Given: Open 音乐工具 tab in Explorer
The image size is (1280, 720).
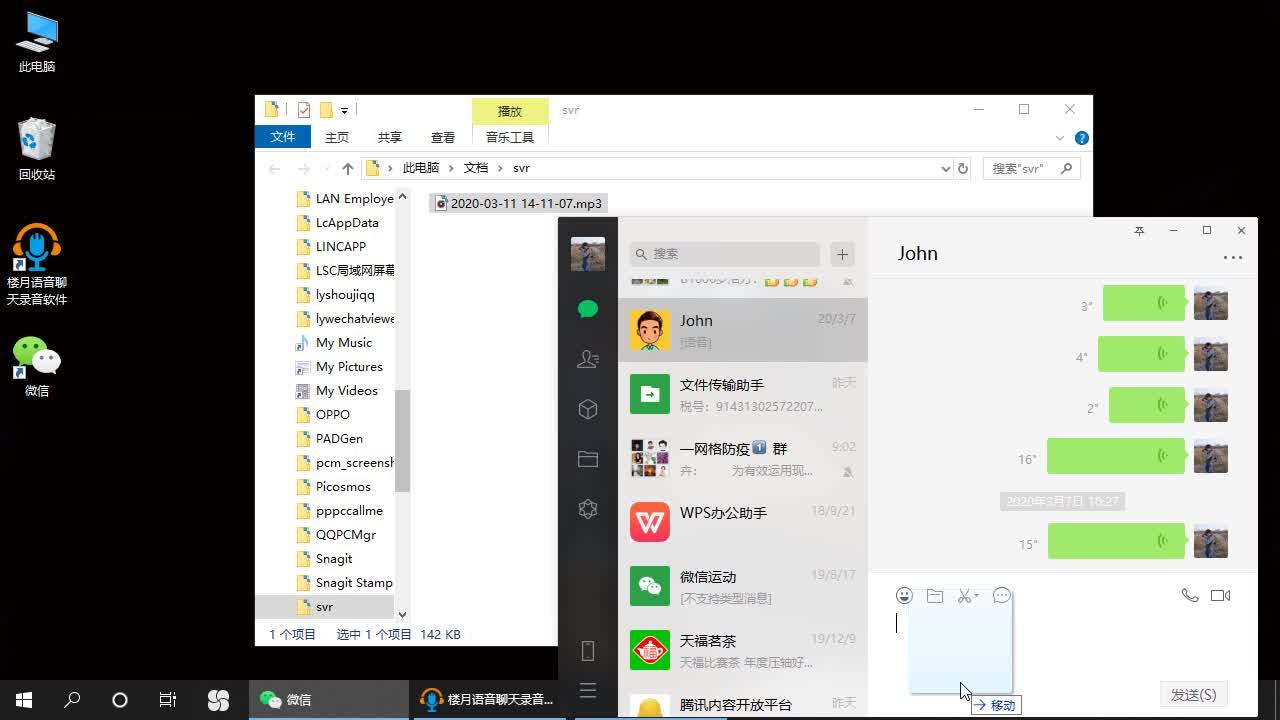Looking at the screenshot, I should (510, 137).
